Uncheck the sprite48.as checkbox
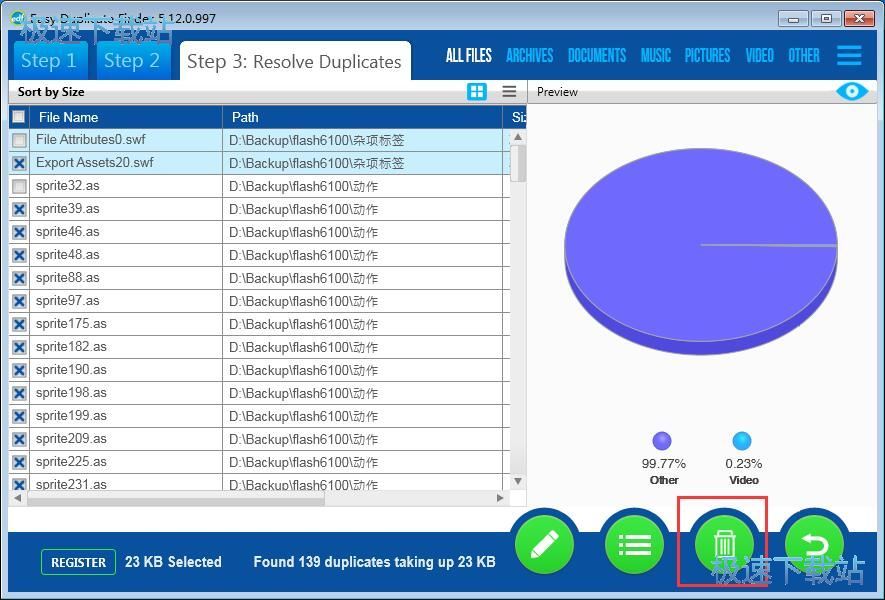The height and width of the screenshot is (600, 885). point(19,255)
